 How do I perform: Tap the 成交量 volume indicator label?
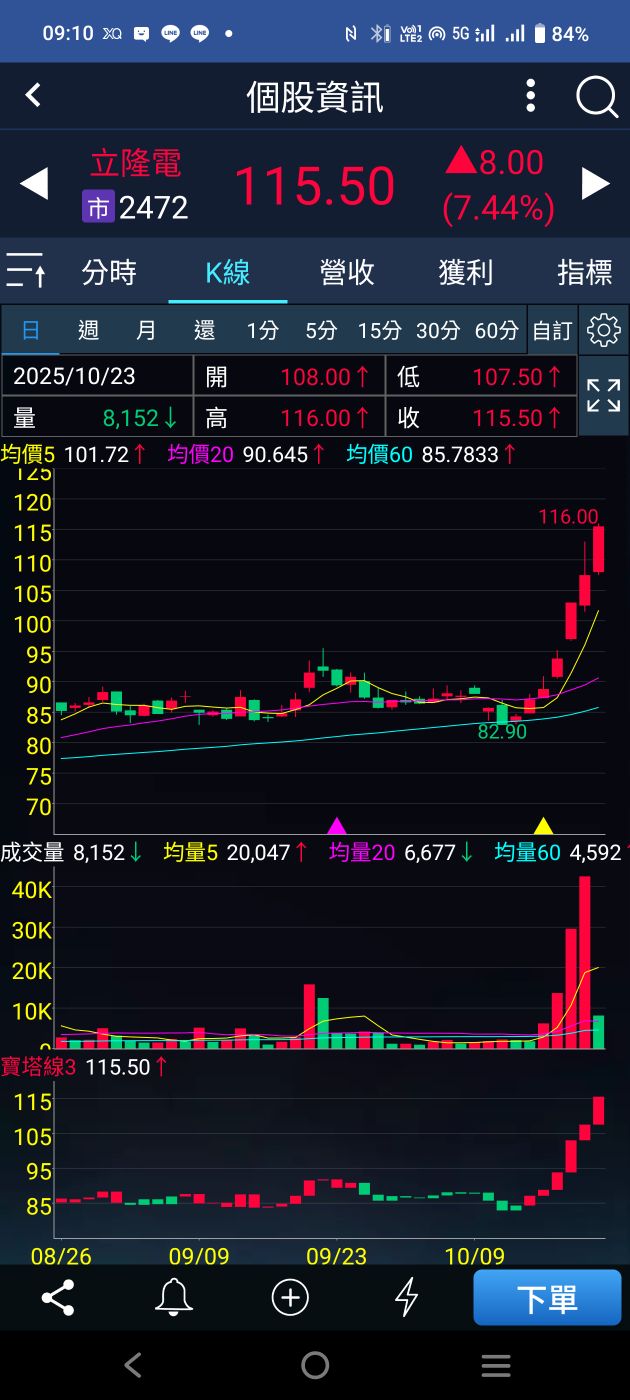coord(32,853)
